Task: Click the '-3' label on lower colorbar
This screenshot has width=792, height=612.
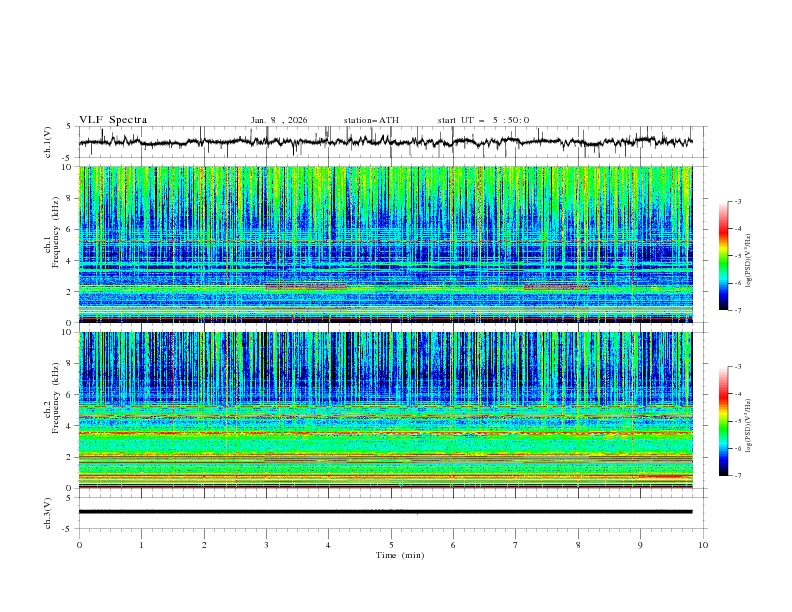Action: [x=738, y=367]
